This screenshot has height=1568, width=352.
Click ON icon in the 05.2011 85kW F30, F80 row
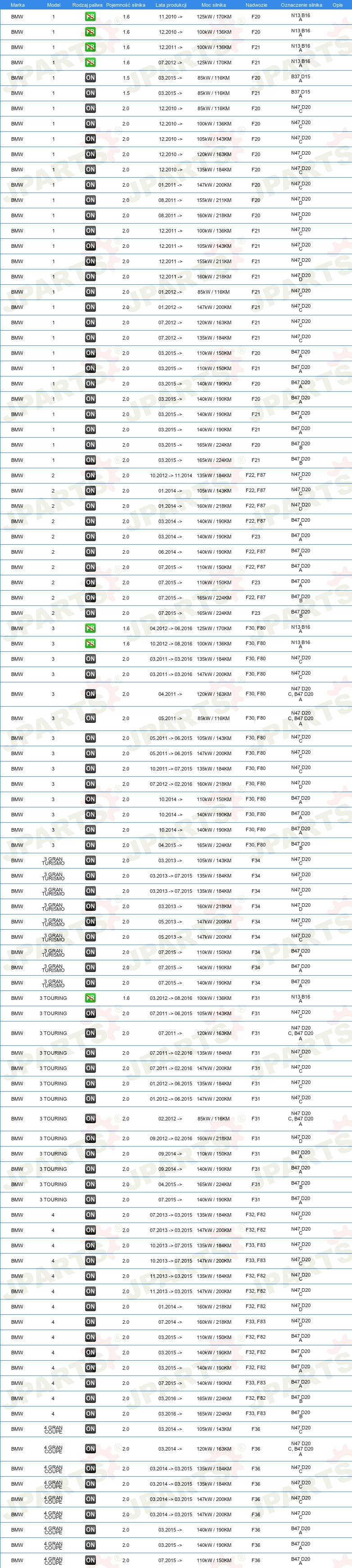pos(90,718)
